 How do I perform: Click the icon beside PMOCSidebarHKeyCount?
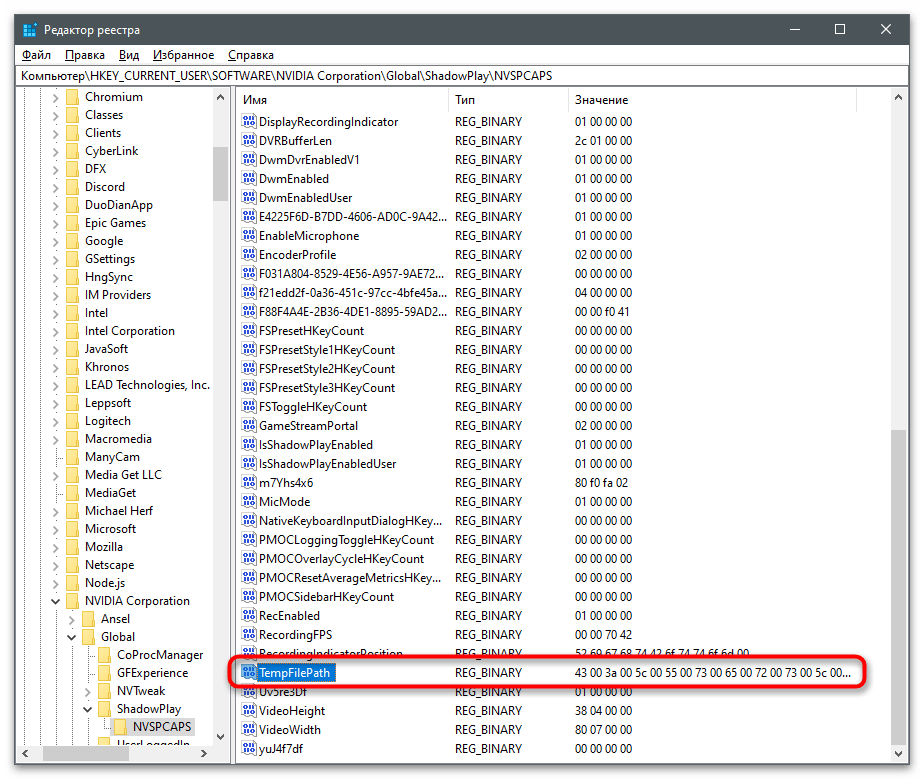coord(249,596)
